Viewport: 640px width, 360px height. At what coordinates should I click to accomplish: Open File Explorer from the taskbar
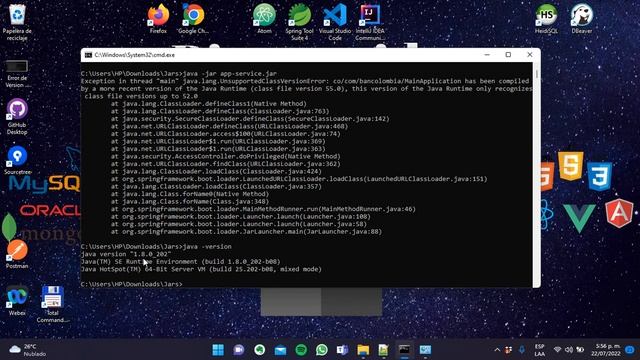pyautogui.click(x=363, y=350)
